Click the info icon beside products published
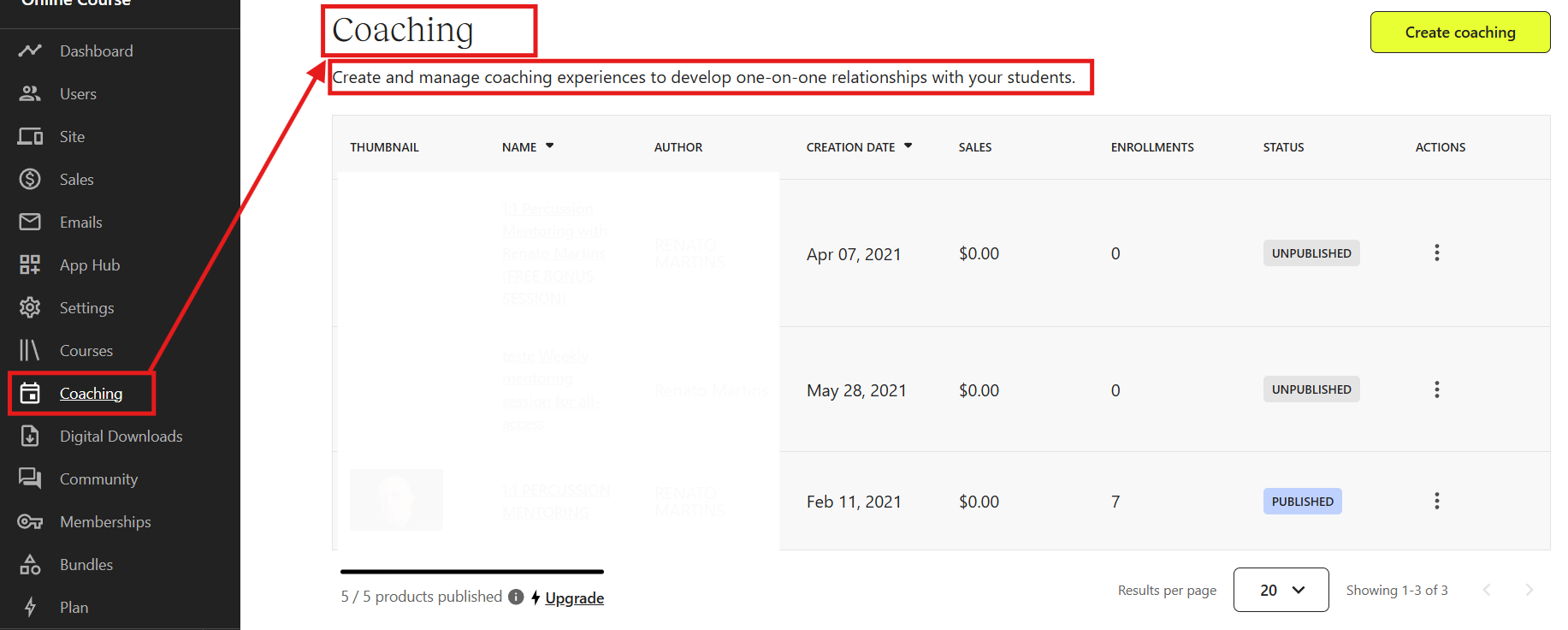Viewport: 1568px width, 630px height. 516,597
